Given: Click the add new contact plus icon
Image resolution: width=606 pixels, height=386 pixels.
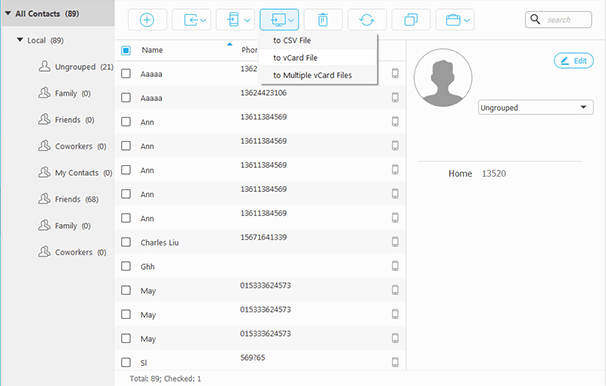Looking at the screenshot, I should pyautogui.click(x=147, y=20).
